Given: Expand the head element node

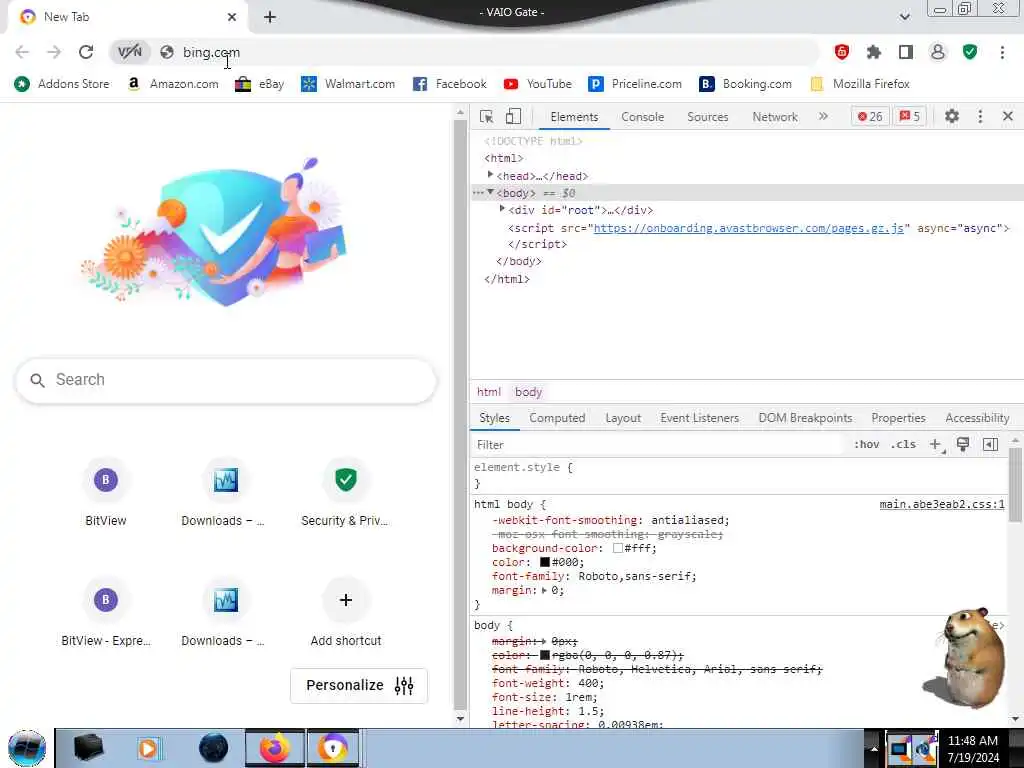Looking at the screenshot, I should click(x=490, y=175).
